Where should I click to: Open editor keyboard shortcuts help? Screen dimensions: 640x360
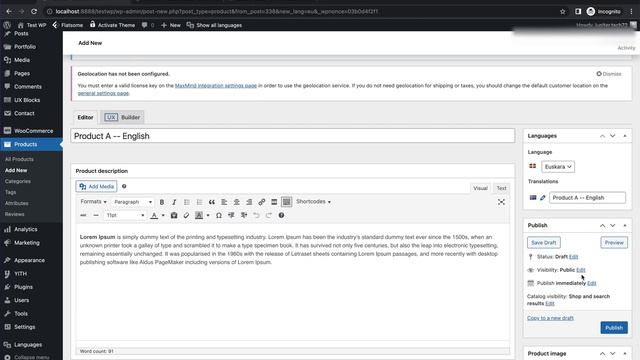[281, 215]
